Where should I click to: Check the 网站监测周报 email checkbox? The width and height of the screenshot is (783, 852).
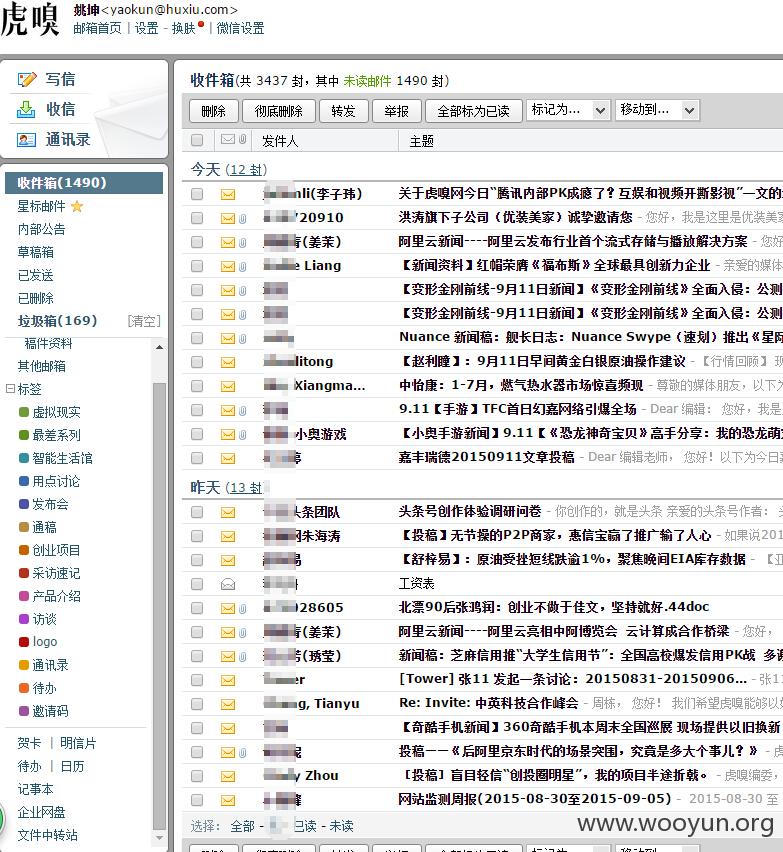pyautogui.click(x=197, y=800)
